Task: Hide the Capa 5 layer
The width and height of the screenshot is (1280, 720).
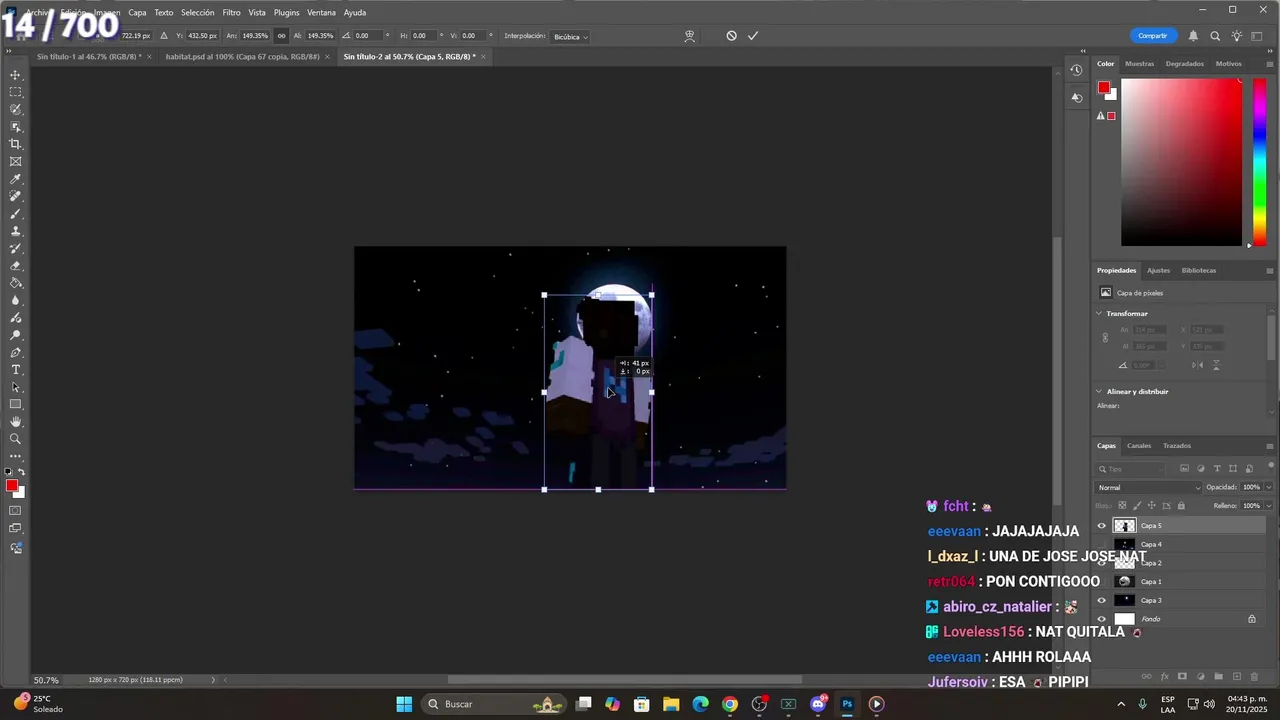Action: coord(1102,526)
